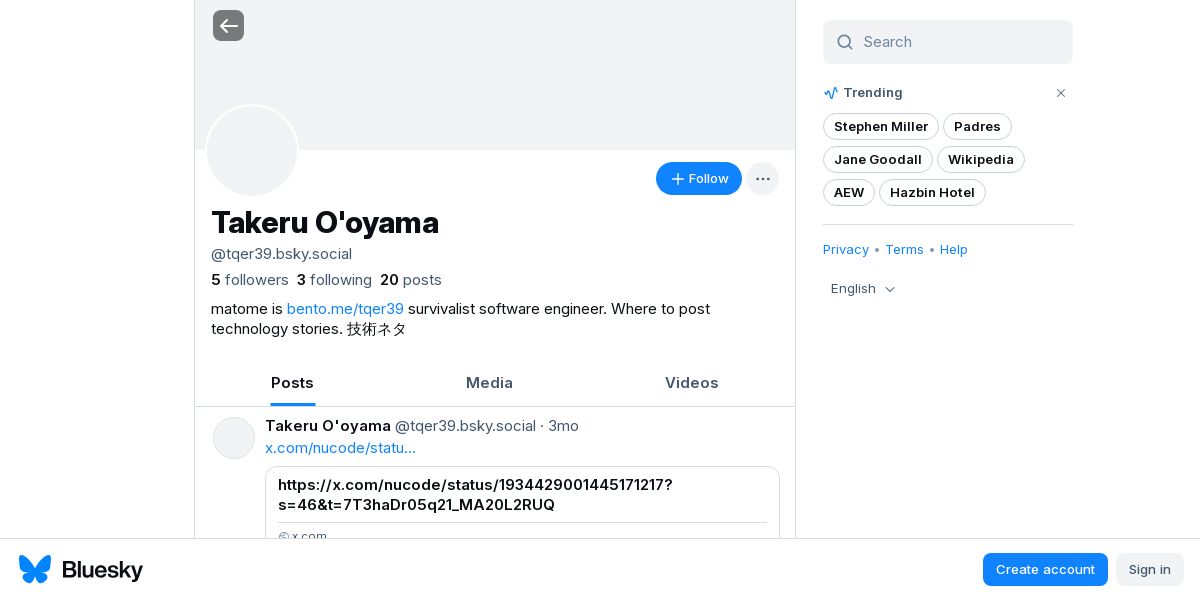
Task: Switch to the Media tab
Action: point(489,383)
